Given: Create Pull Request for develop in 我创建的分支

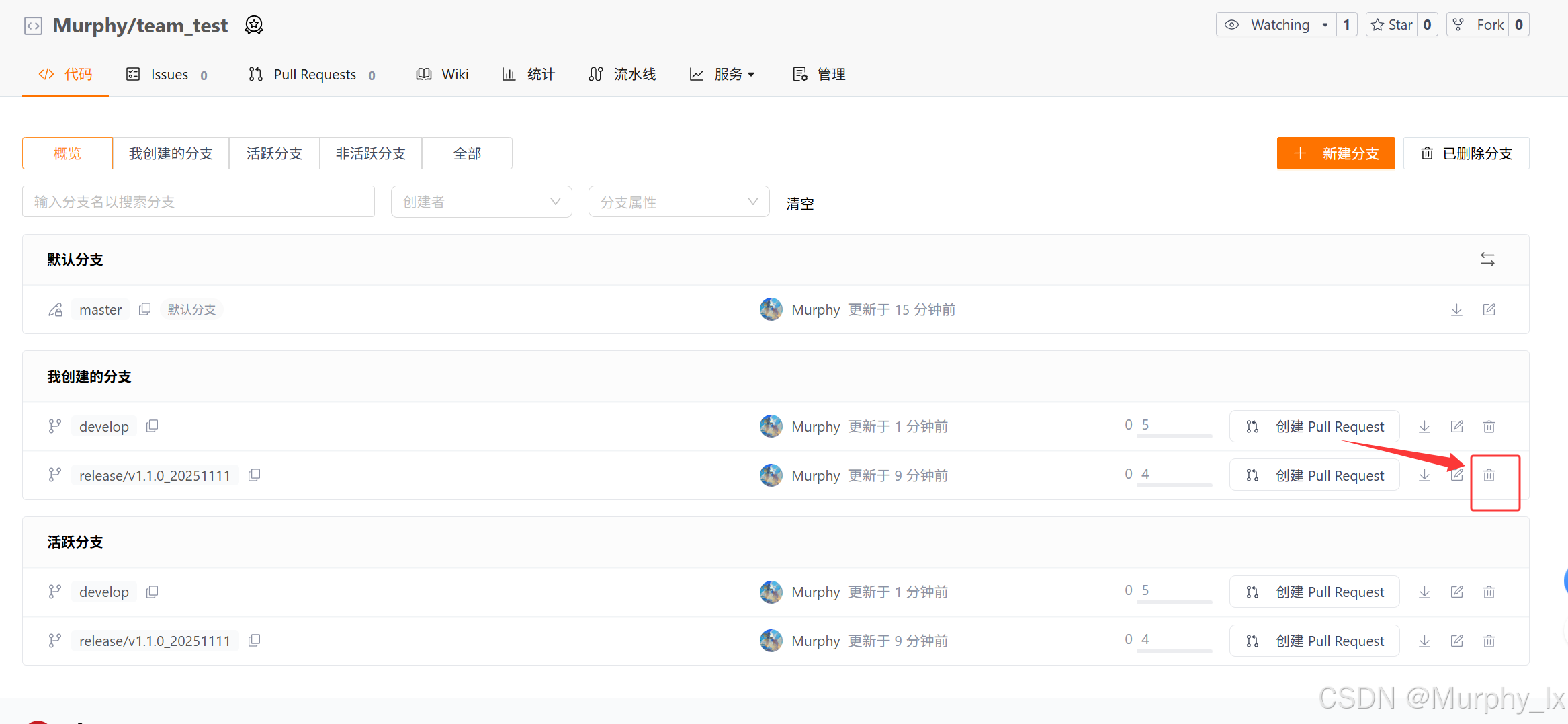Looking at the screenshot, I should 1315,426.
